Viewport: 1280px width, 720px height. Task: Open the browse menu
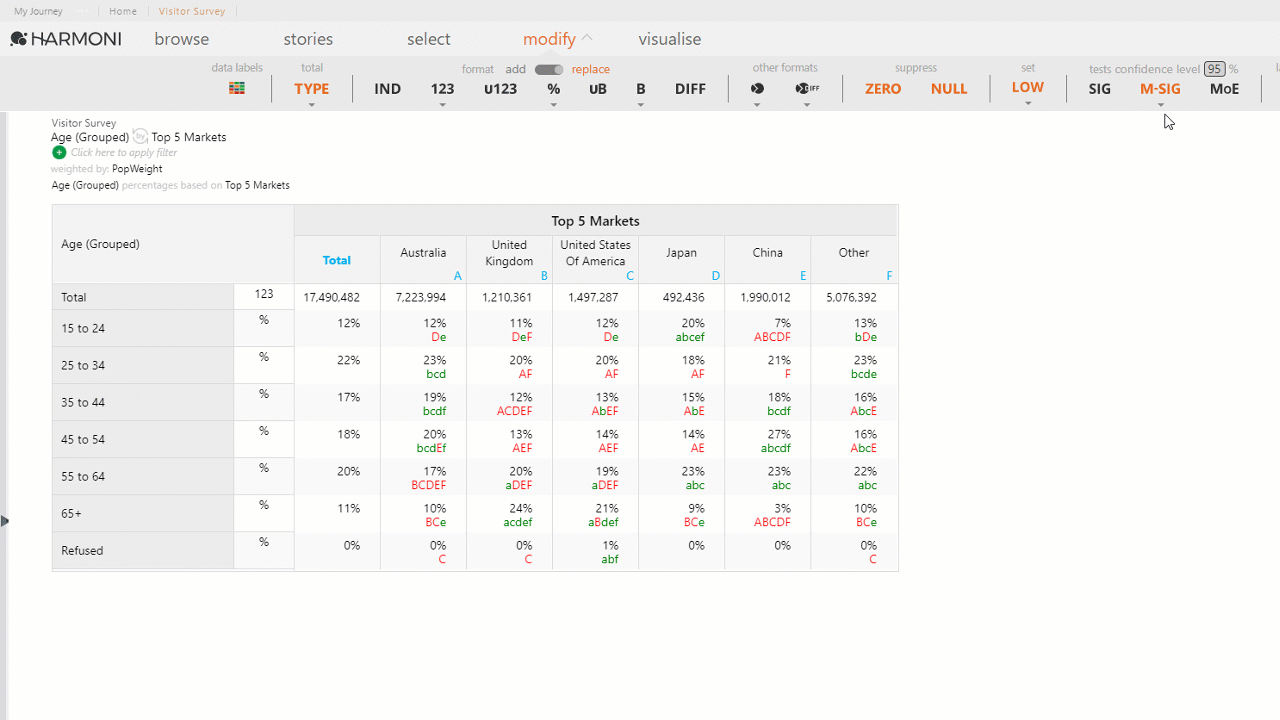point(182,39)
